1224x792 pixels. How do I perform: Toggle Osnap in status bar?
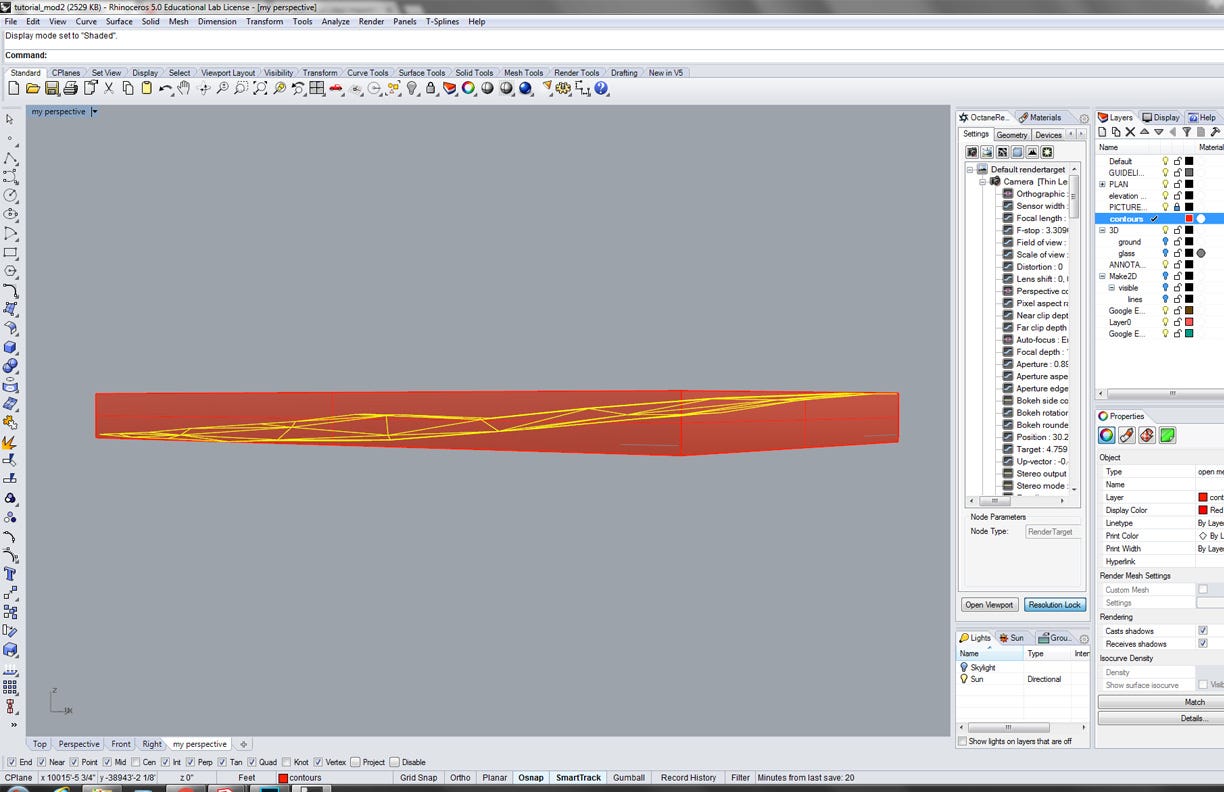click(531, 777)
